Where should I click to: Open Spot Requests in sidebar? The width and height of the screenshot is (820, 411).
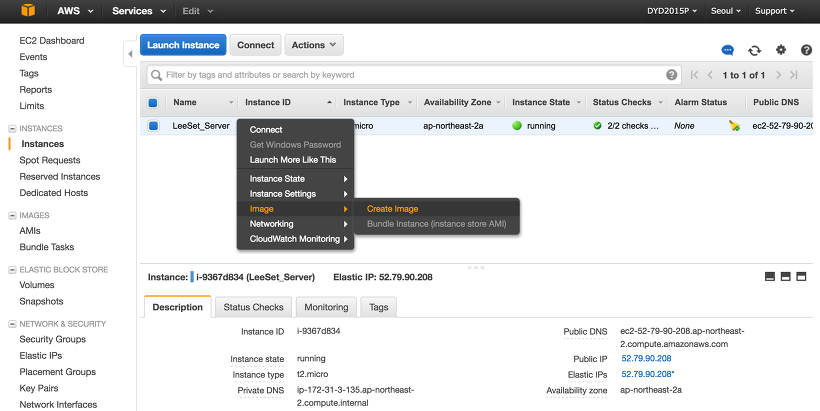click(x=50, y=160)
